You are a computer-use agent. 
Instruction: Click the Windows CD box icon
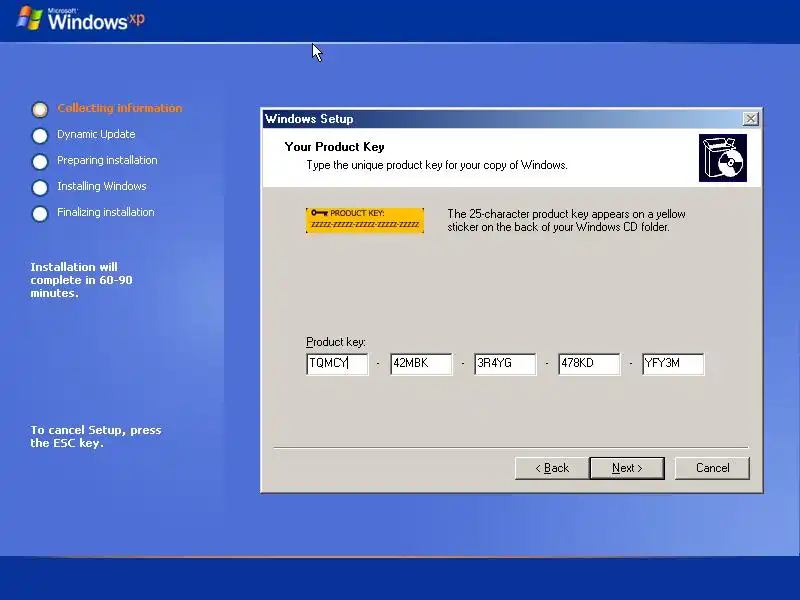722,158
